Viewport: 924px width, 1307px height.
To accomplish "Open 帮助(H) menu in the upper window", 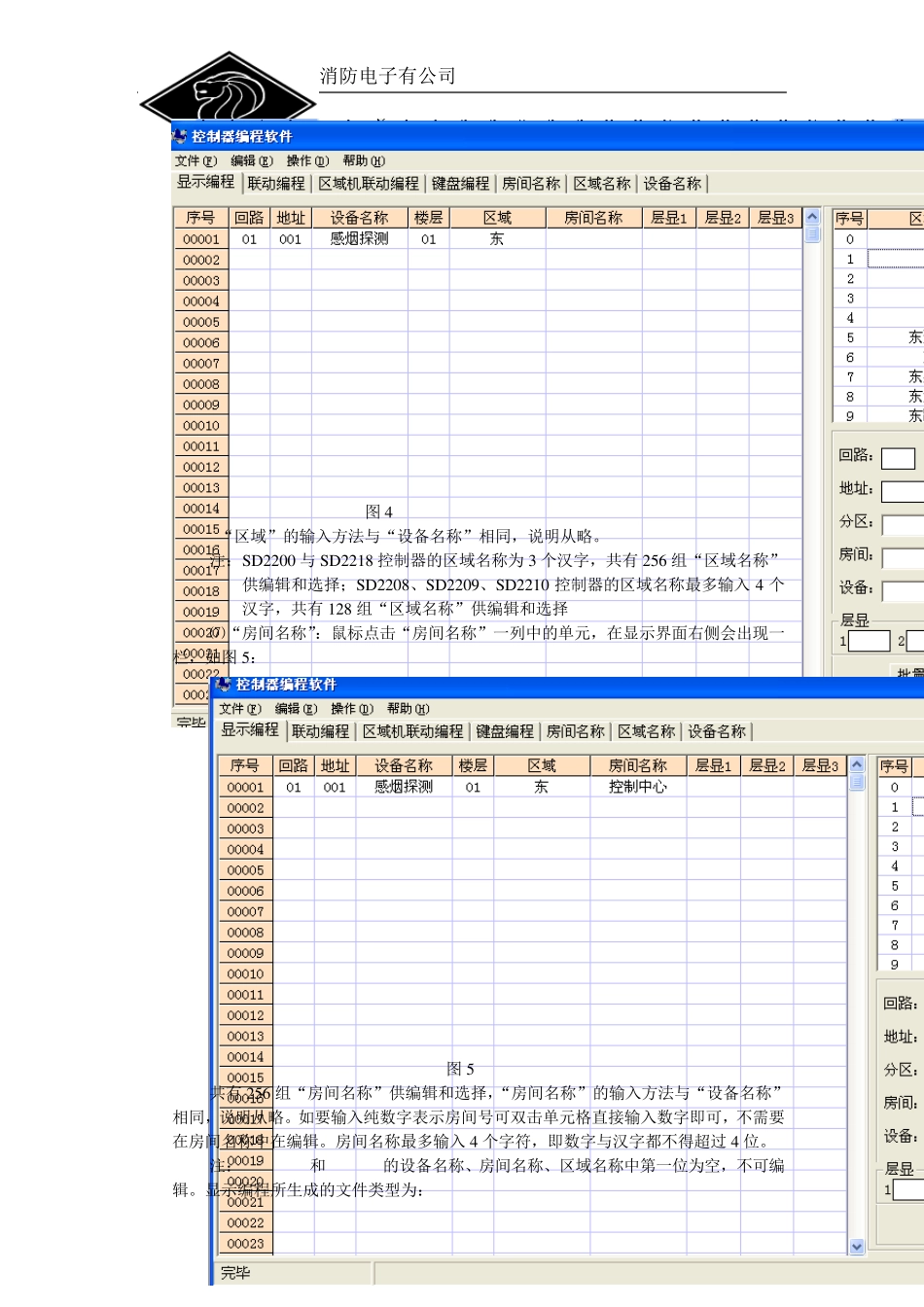I will pyautogui.click(x=364, y=160).
